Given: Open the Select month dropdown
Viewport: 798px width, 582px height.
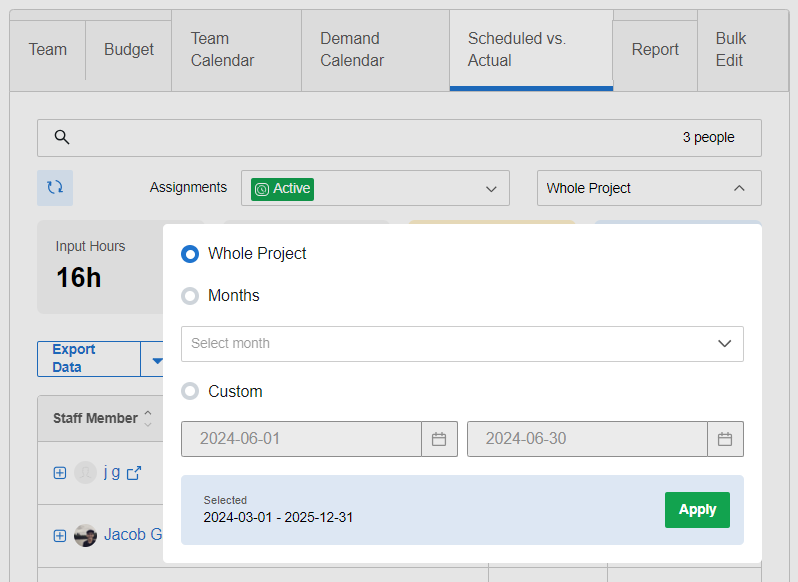Looking at the screenshot, I should (x=462, y=343).
